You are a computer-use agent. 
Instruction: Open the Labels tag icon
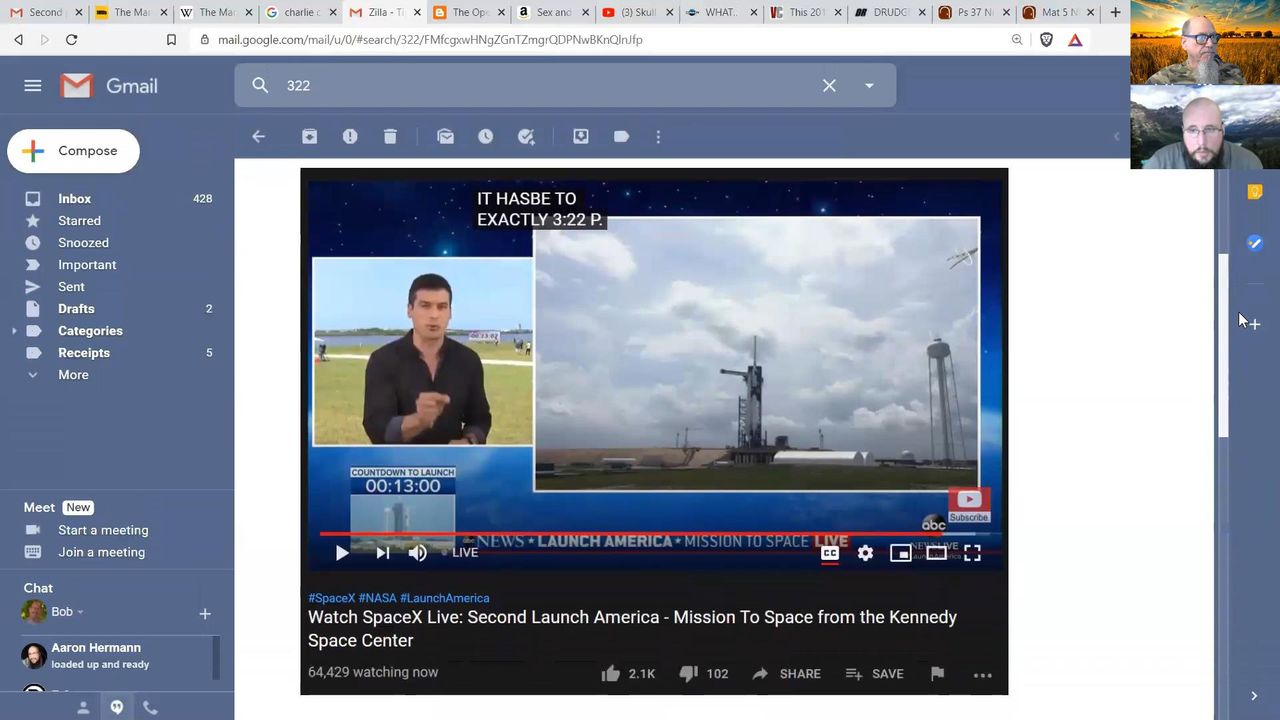click(621, 137)
